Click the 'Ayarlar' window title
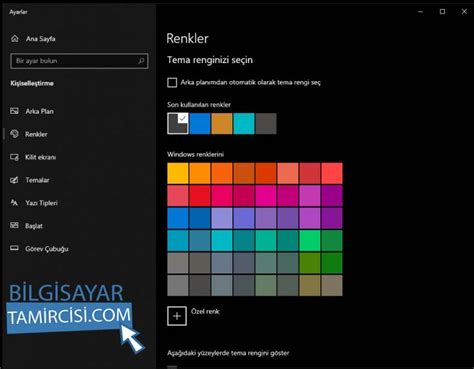Image resolution: width=474 pixels, height=369 pixels. pyautogui.click(x=18, y=12)
